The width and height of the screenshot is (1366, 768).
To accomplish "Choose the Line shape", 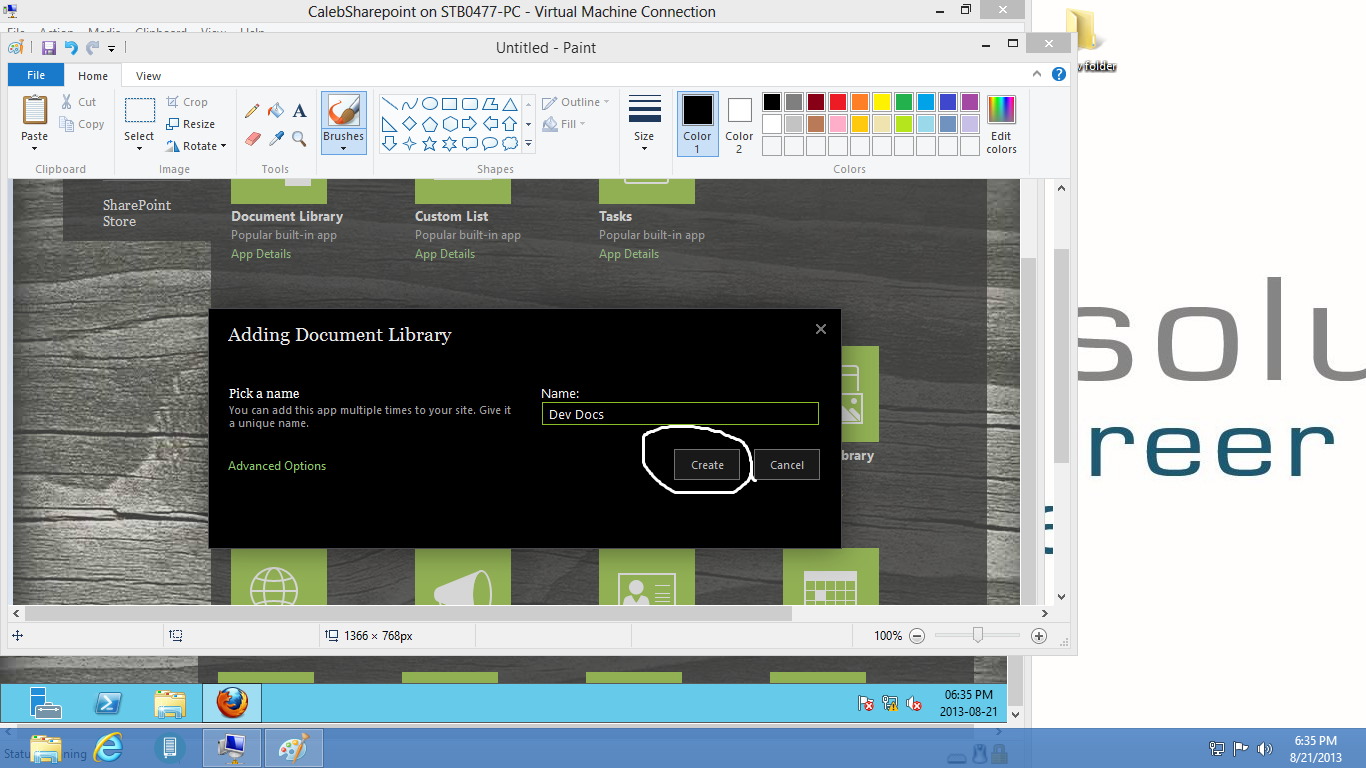I will tap(389, 104).
